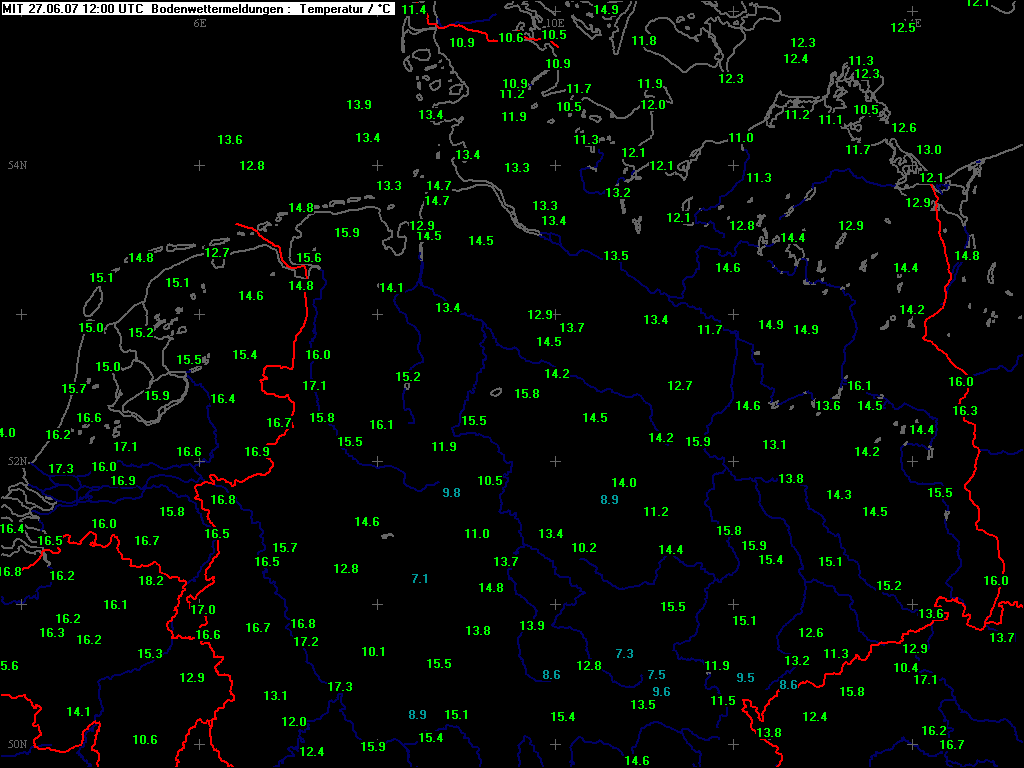Select the 13.0 temperature reading
This screenshot has width=1024, height=768.
(x=929, y=150)
